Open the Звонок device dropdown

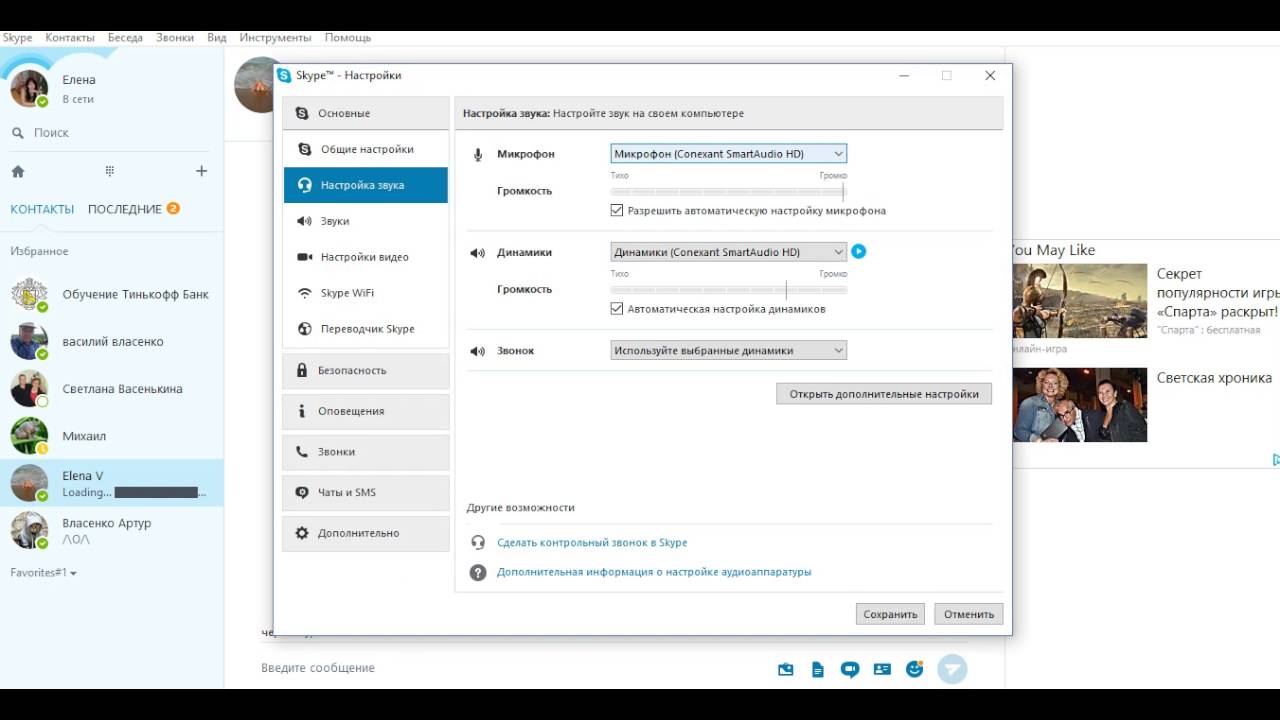click(729, 350)
